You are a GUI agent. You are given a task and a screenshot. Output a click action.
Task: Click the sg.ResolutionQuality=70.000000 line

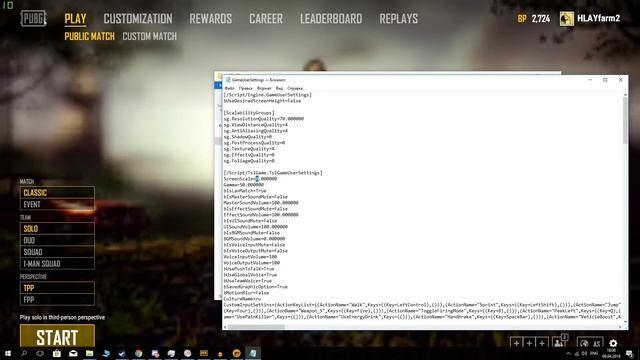[x=264, y=119]
